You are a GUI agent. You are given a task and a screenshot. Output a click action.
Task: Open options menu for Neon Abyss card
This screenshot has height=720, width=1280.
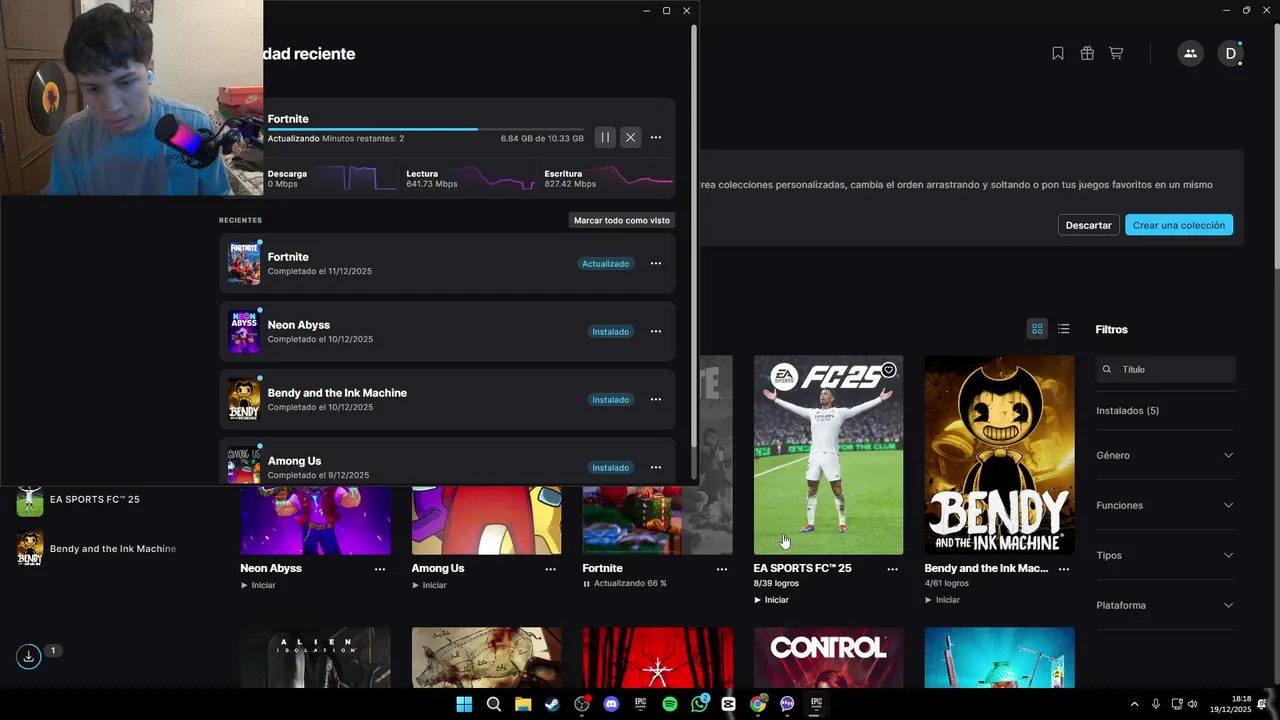[380, 569]
